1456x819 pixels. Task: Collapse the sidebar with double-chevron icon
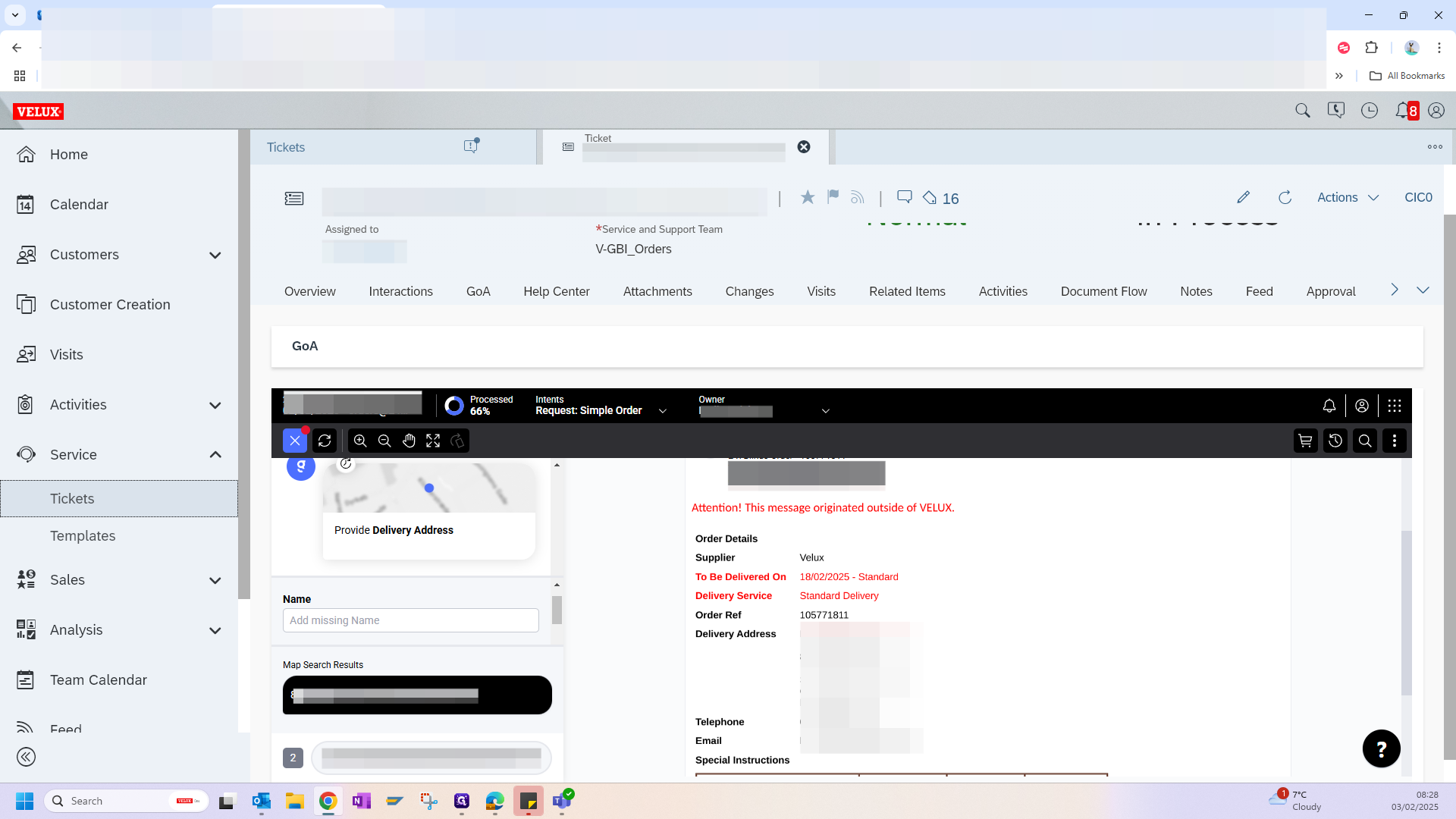click(26, 757)
